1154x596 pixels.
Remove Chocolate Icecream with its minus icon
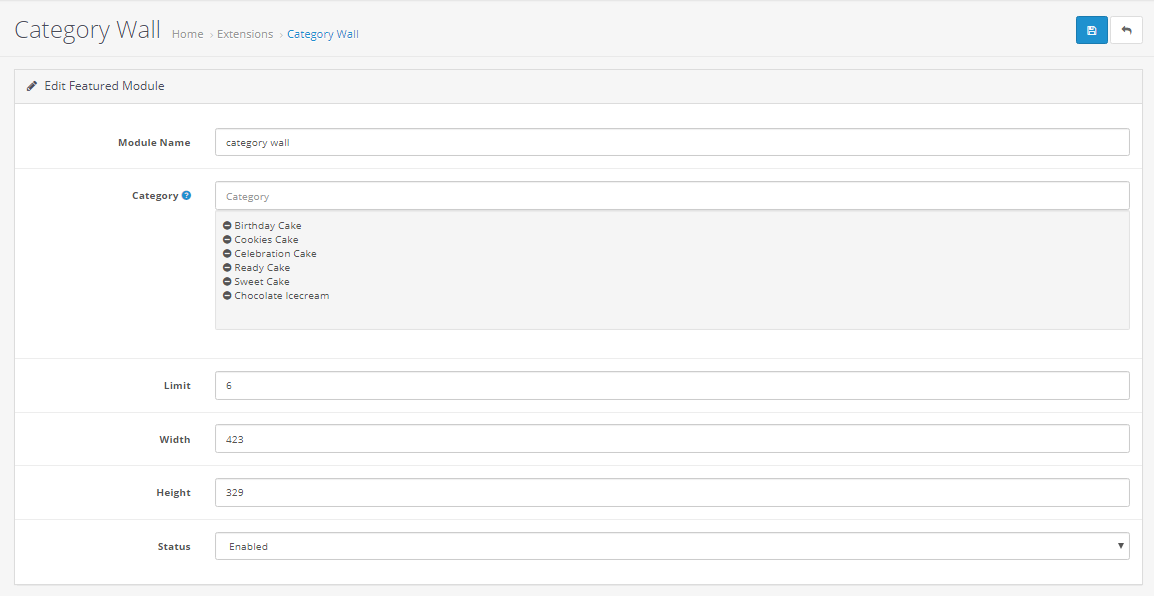(x=227, y=296)
